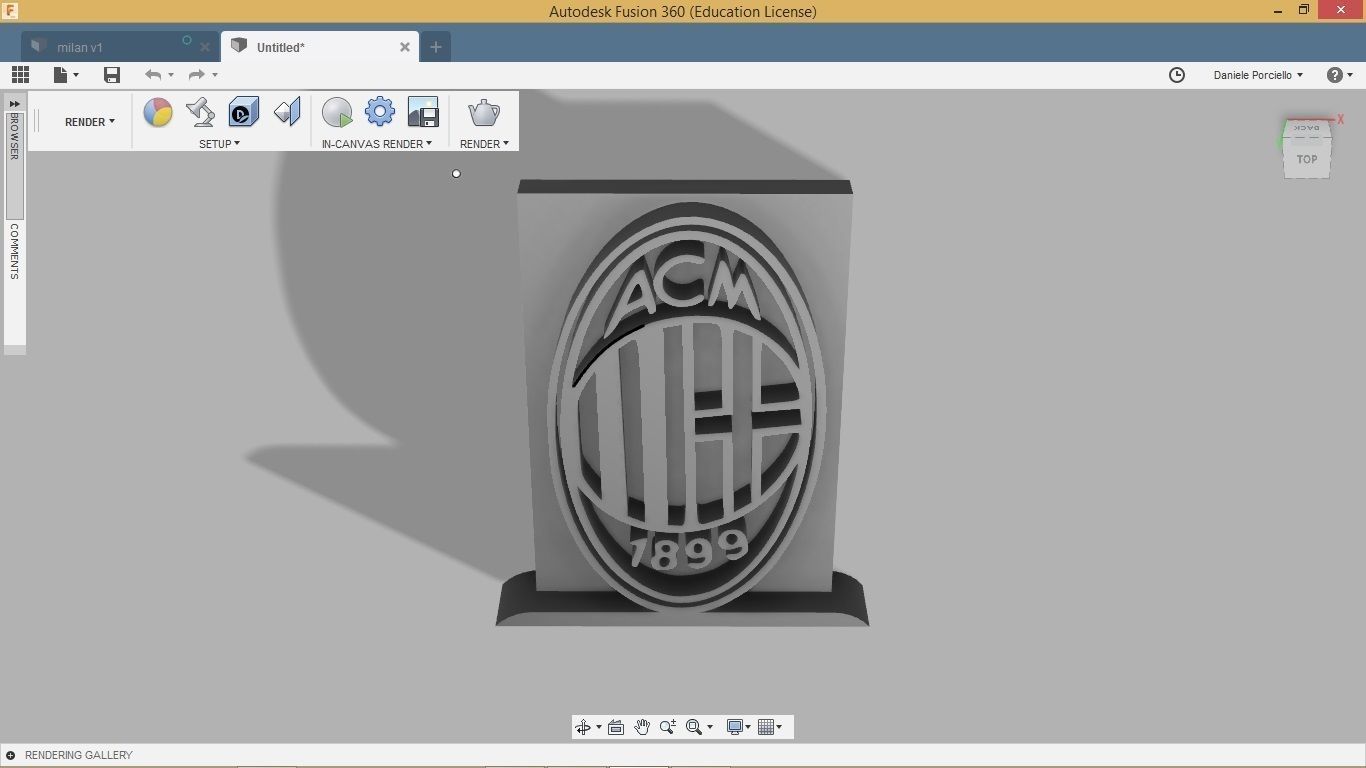Viewport: 1366px width, 768px height.
Task: Click the Redo arrow
Action: pyautogui.click(x=196, y=75)
